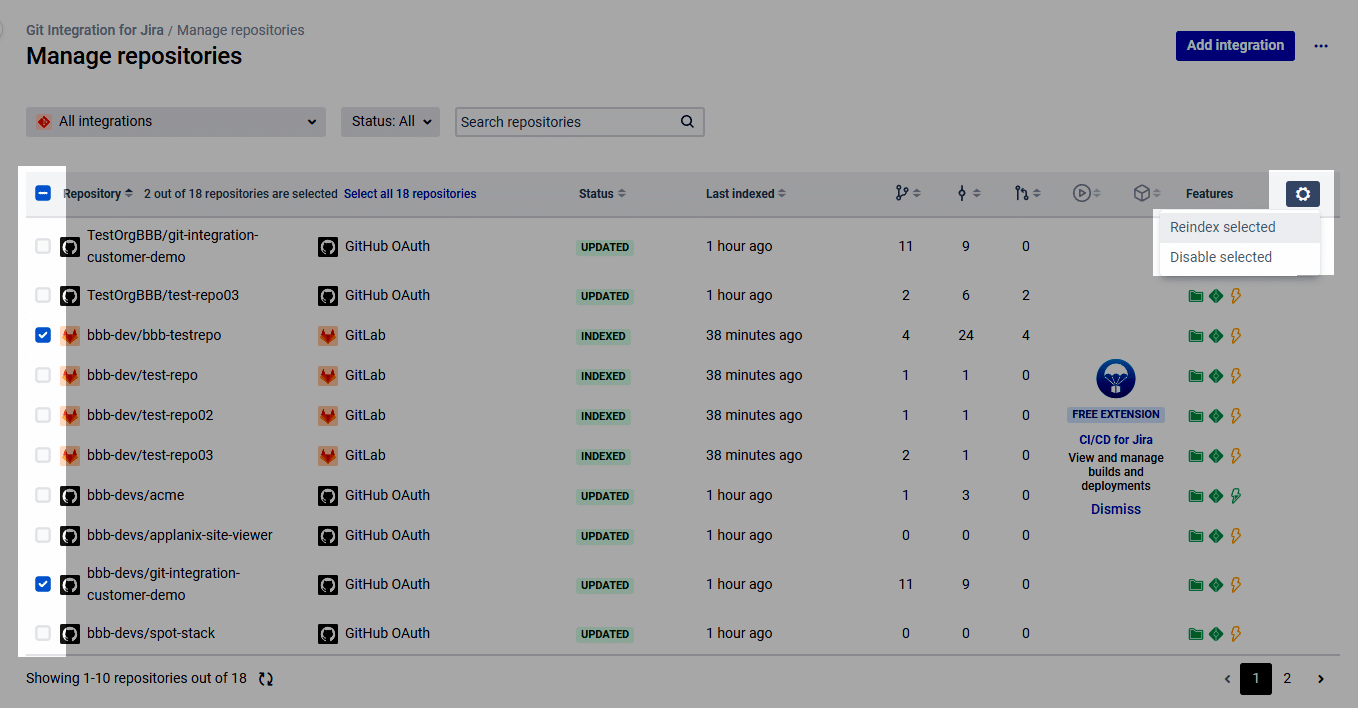Sort by the branches column icon

(908, 193)
